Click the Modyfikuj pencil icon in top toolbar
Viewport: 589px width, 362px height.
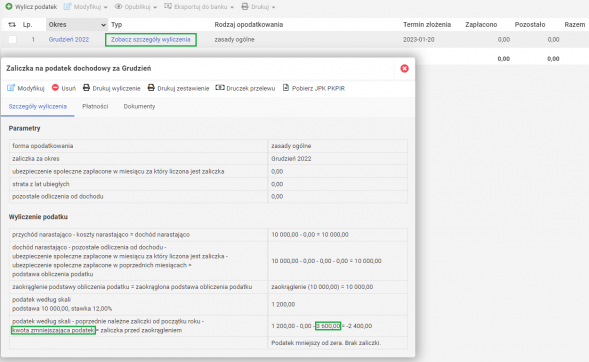point(67,6)
